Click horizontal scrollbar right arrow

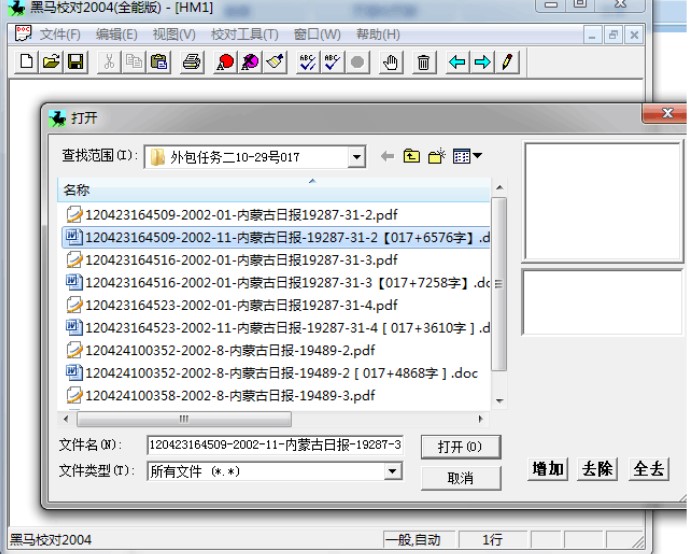tap(480, 419)
